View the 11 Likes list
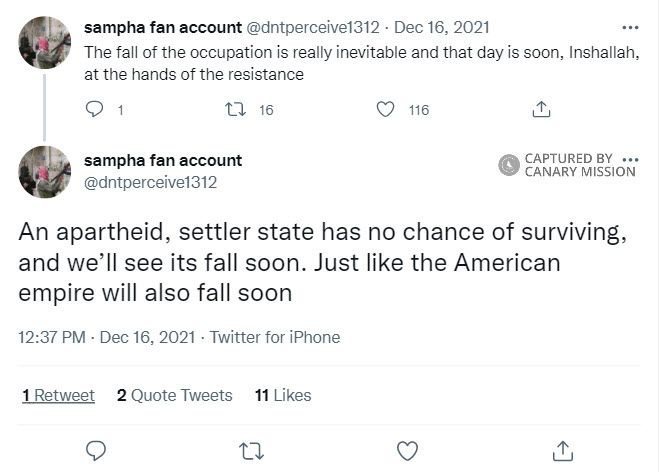The height and width of the screenshot is (472, 660). click(283, 395)
